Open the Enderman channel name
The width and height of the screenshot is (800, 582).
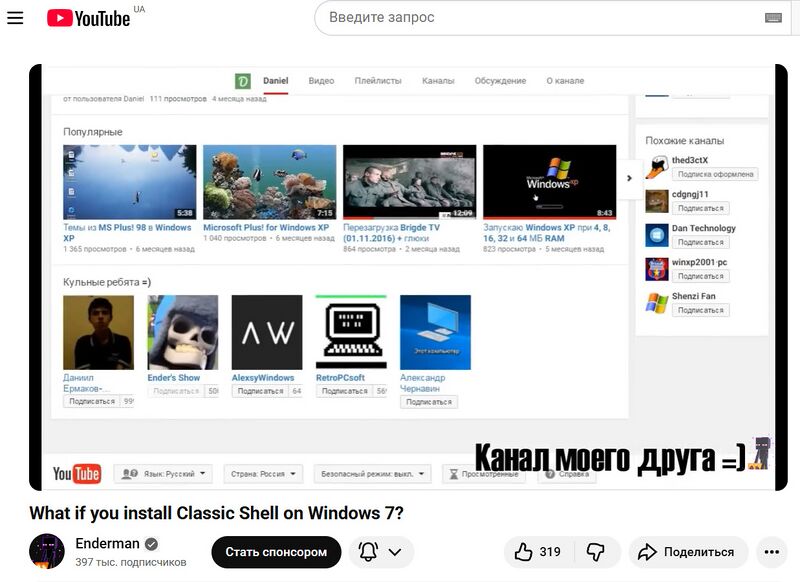coord(107,543)
